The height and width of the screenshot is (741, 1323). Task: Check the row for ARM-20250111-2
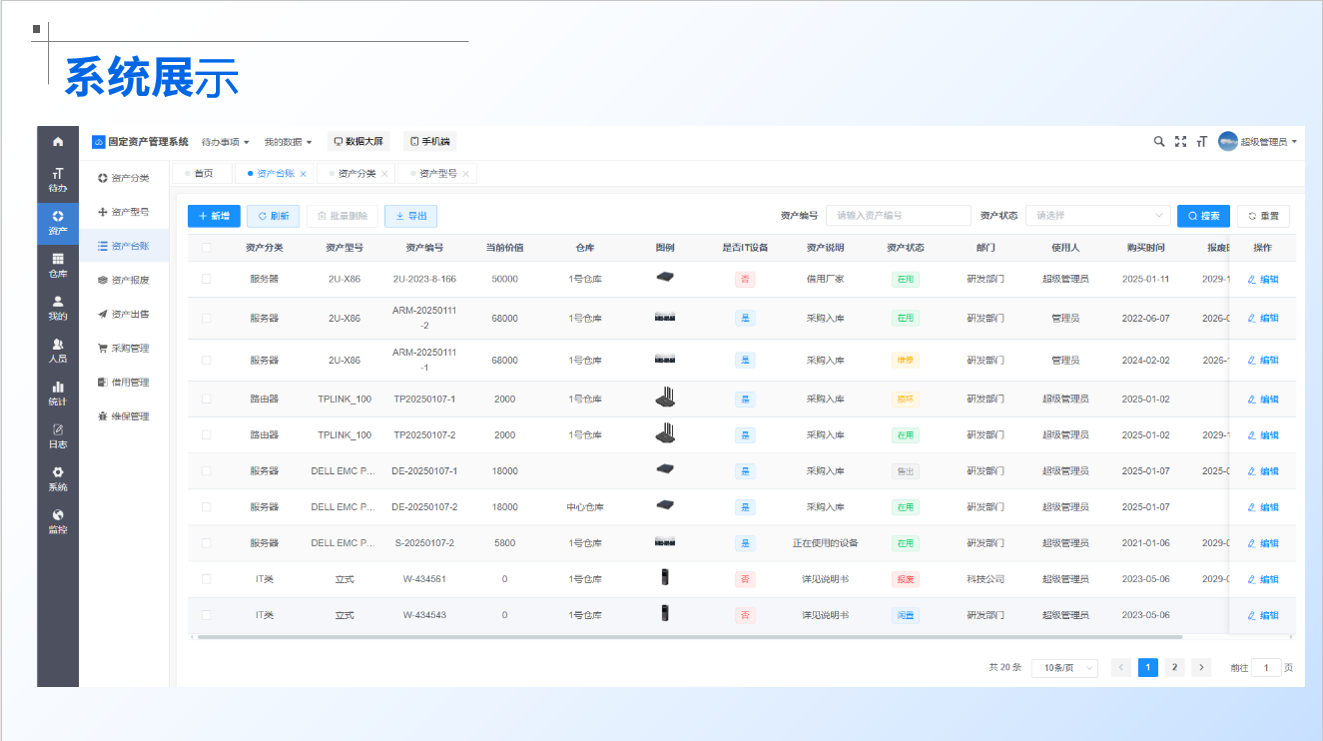(x=207, y=318)
